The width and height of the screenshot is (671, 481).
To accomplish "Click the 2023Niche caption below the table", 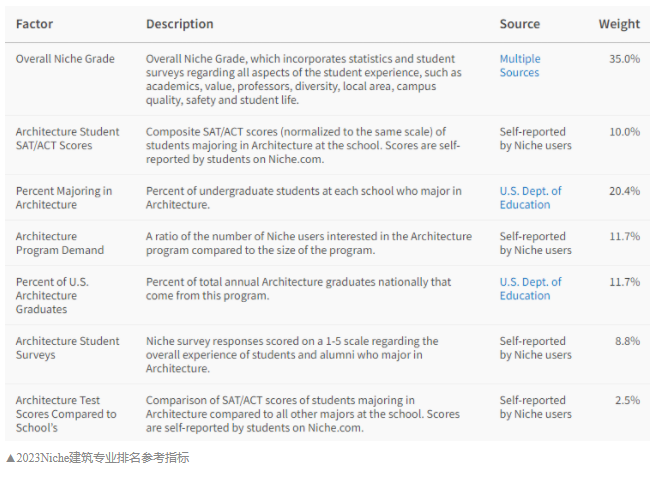I will [98, 458].
